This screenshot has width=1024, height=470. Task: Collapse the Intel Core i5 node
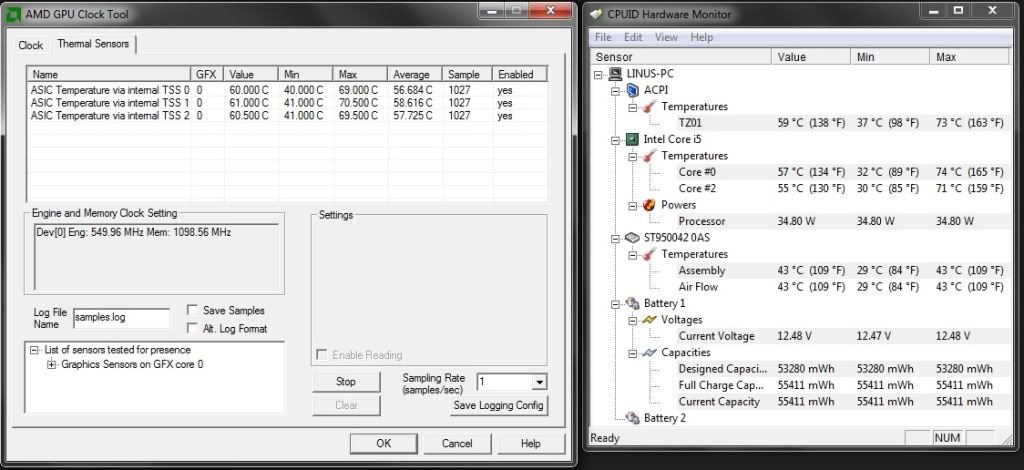point(615,140)
